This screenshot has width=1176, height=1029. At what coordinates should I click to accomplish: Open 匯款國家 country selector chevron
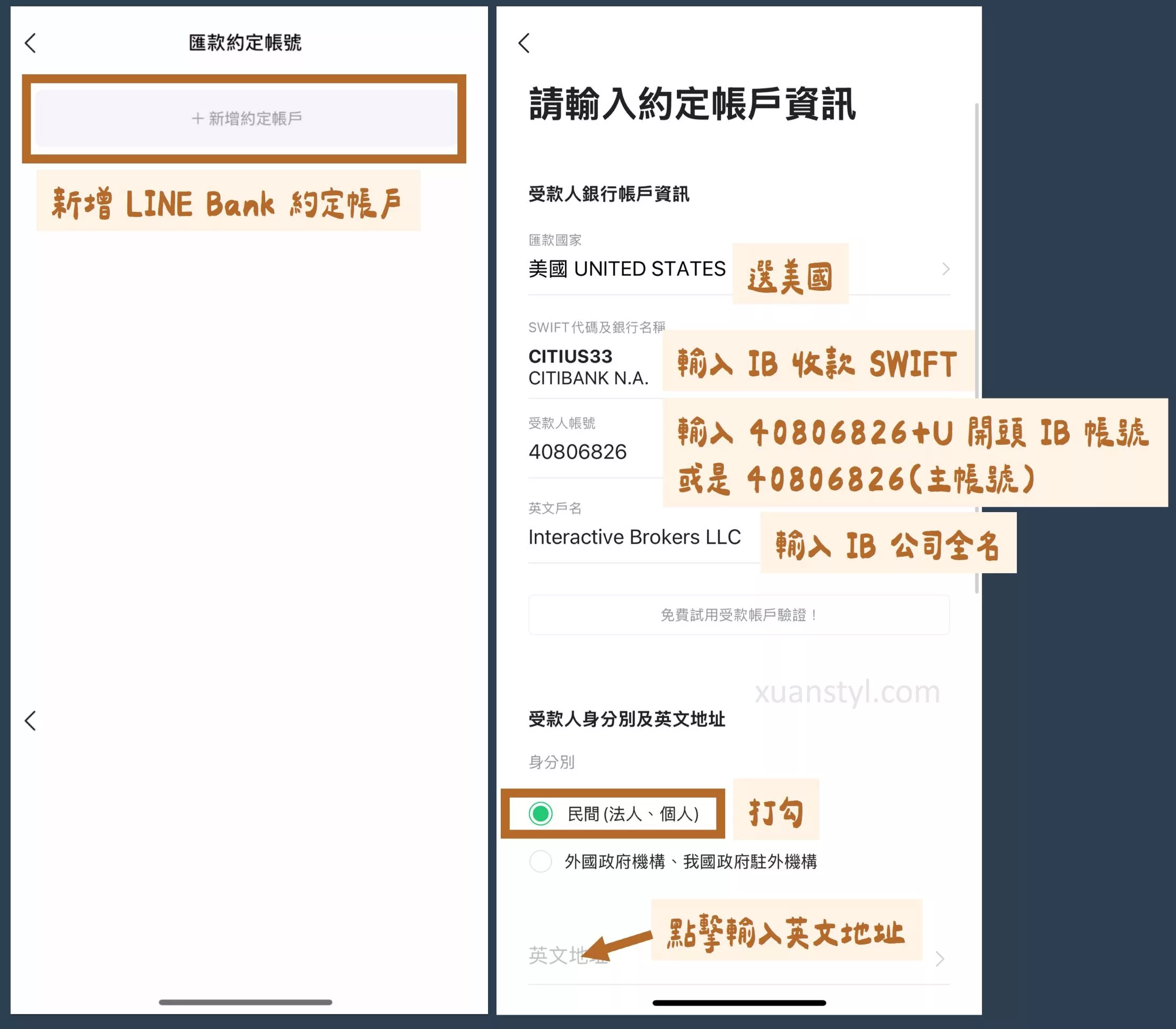click(x=945, y=269)
